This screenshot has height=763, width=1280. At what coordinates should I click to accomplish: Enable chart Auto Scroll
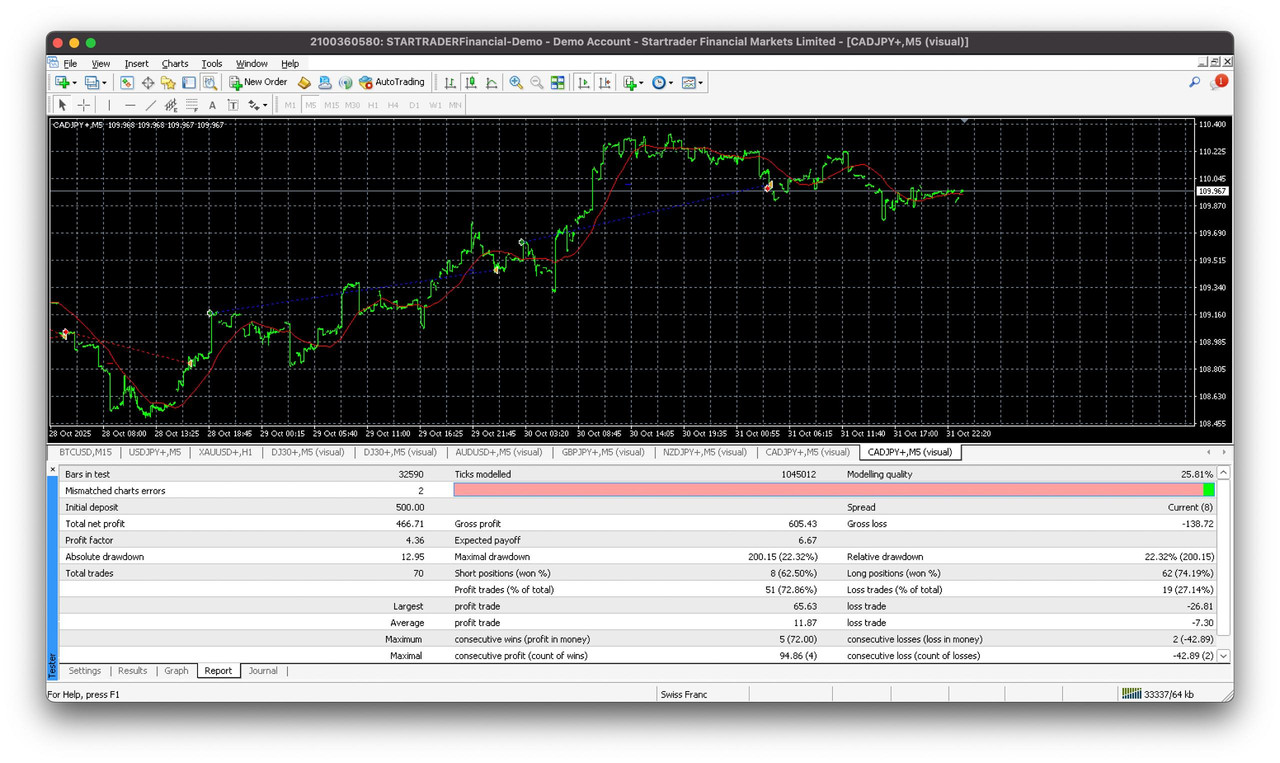tap(583, 82)
